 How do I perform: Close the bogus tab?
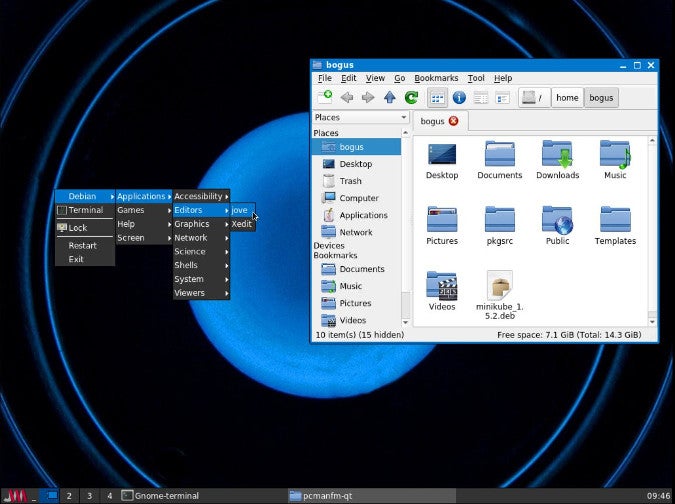[453, 121]
